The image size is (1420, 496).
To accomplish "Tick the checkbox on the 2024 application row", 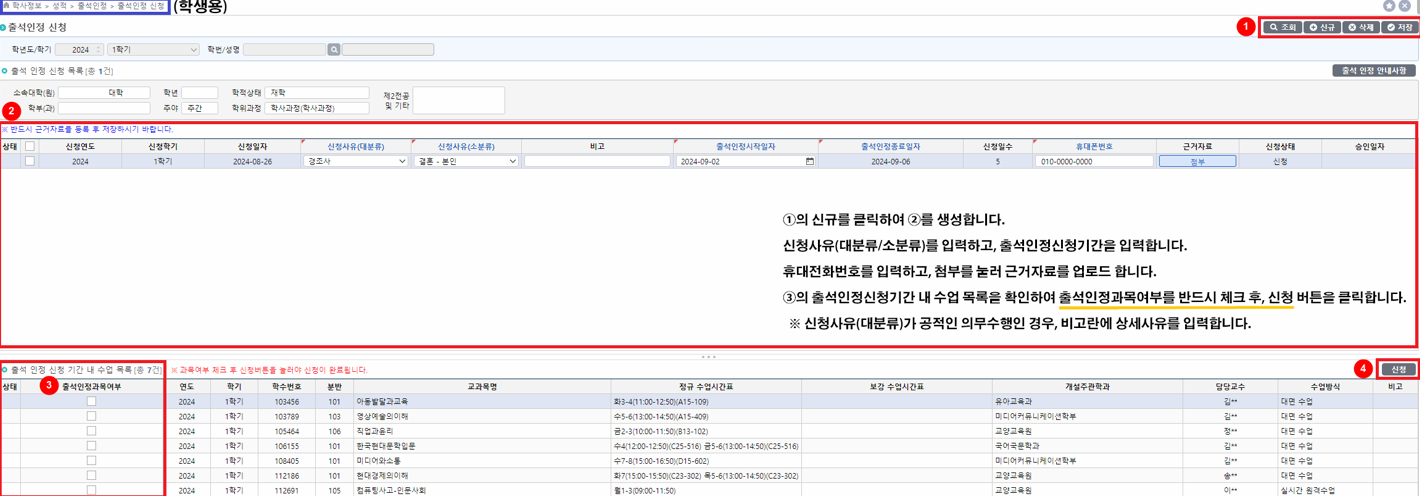I will click(x=29, y=161).
